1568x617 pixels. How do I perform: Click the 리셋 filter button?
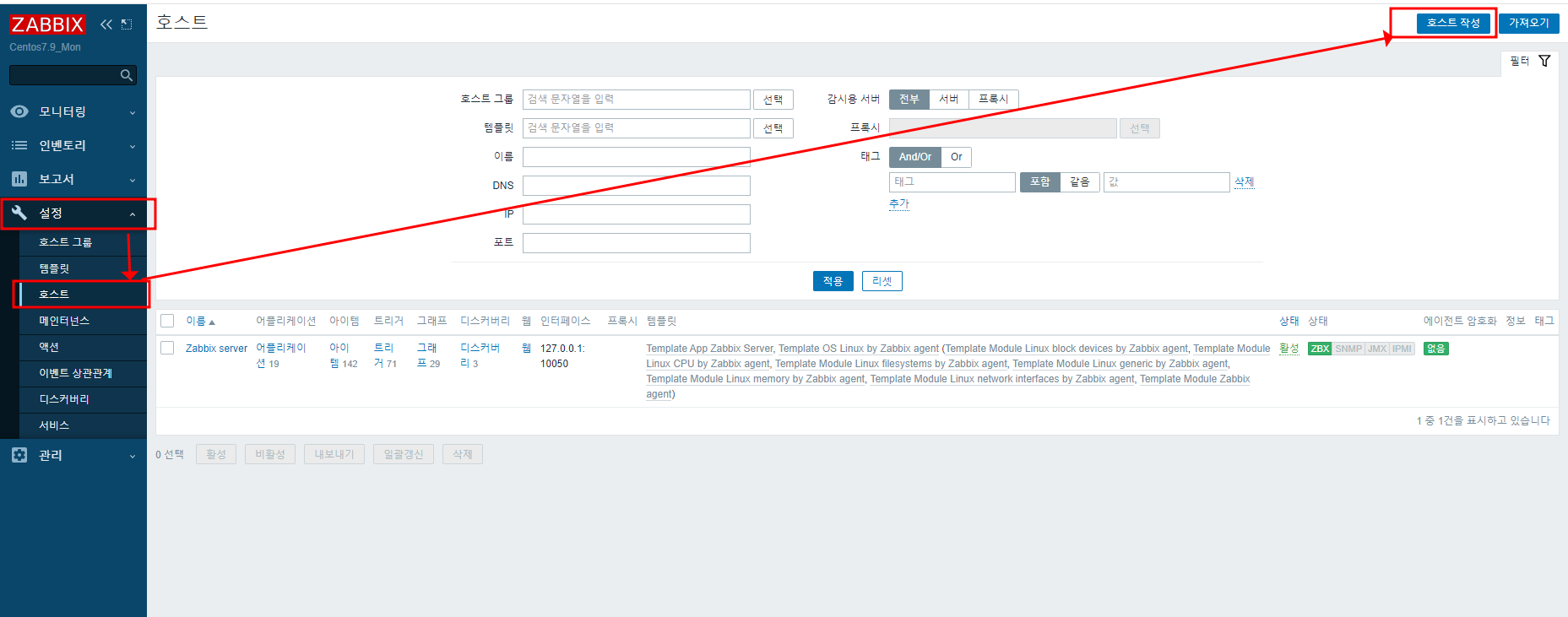882,281
